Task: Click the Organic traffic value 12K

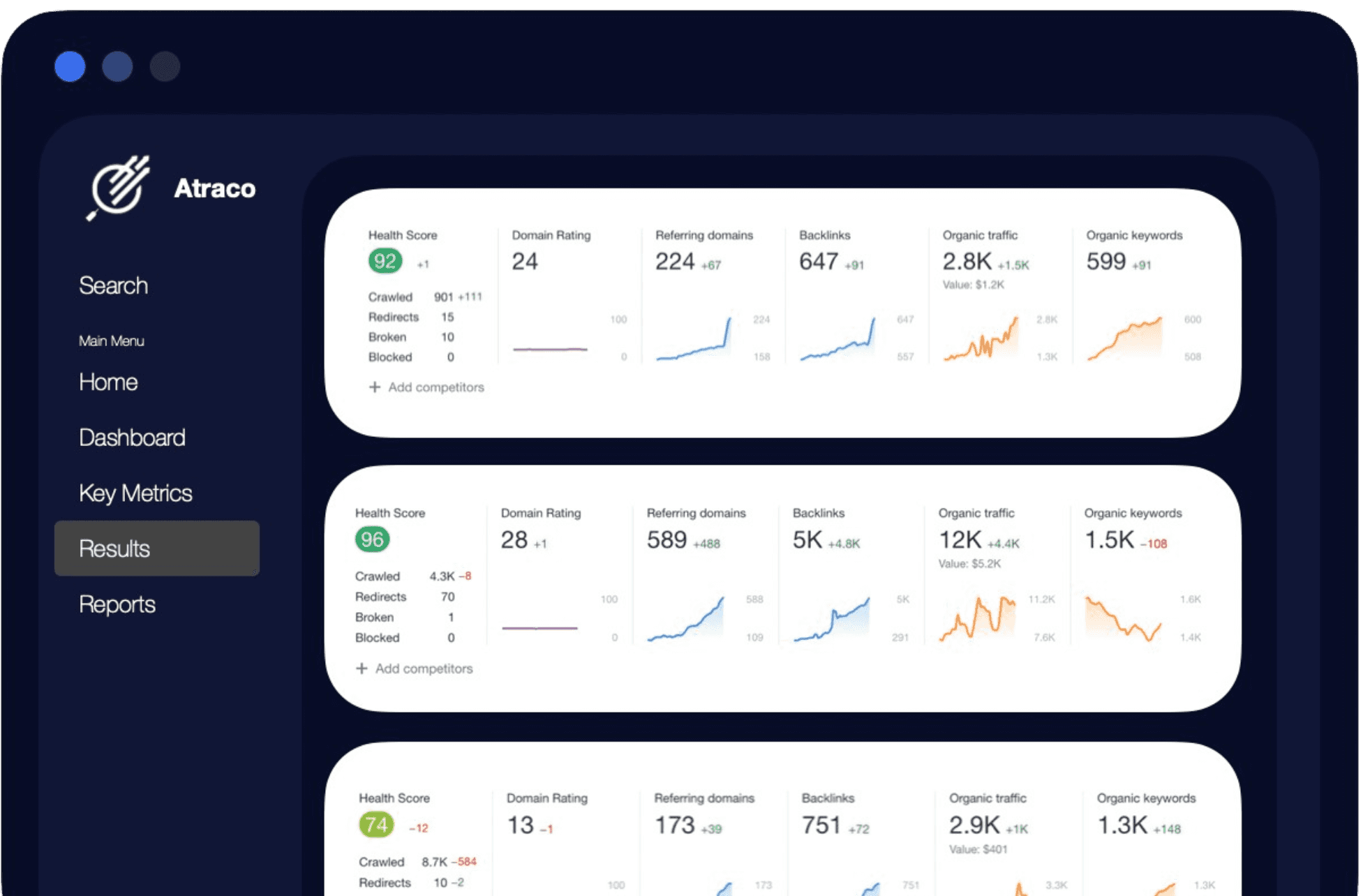Action: point(960,540)
